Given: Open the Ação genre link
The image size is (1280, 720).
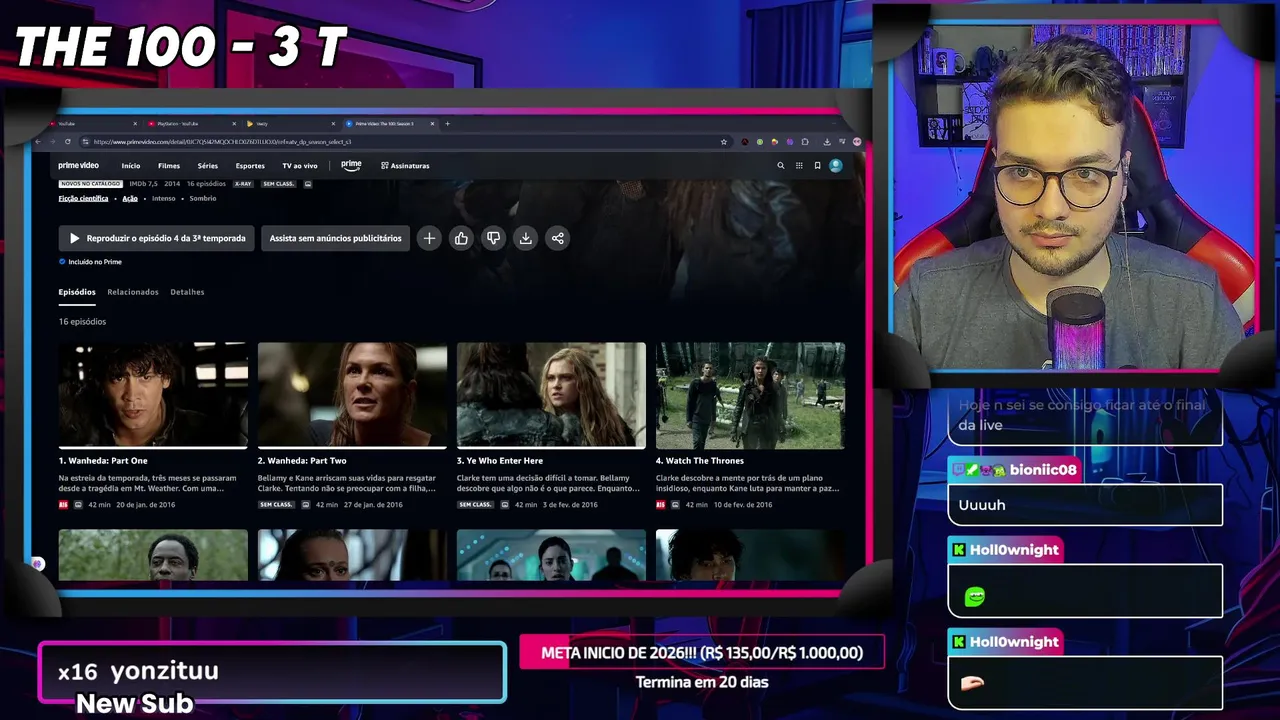Looking at the screenshot, I should (130, 198).
